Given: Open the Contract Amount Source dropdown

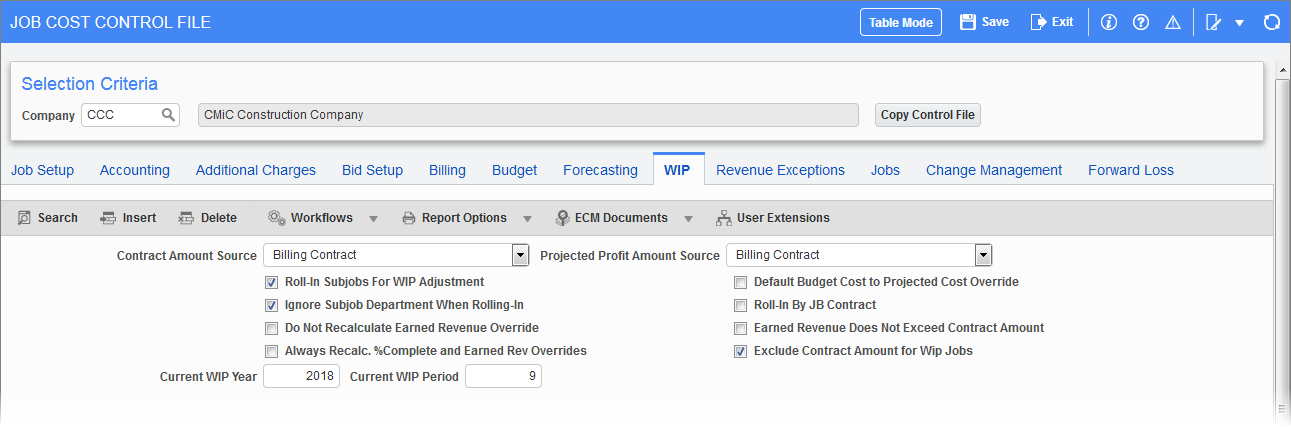Looking at the screenshot, I should (x=520, y=255).
